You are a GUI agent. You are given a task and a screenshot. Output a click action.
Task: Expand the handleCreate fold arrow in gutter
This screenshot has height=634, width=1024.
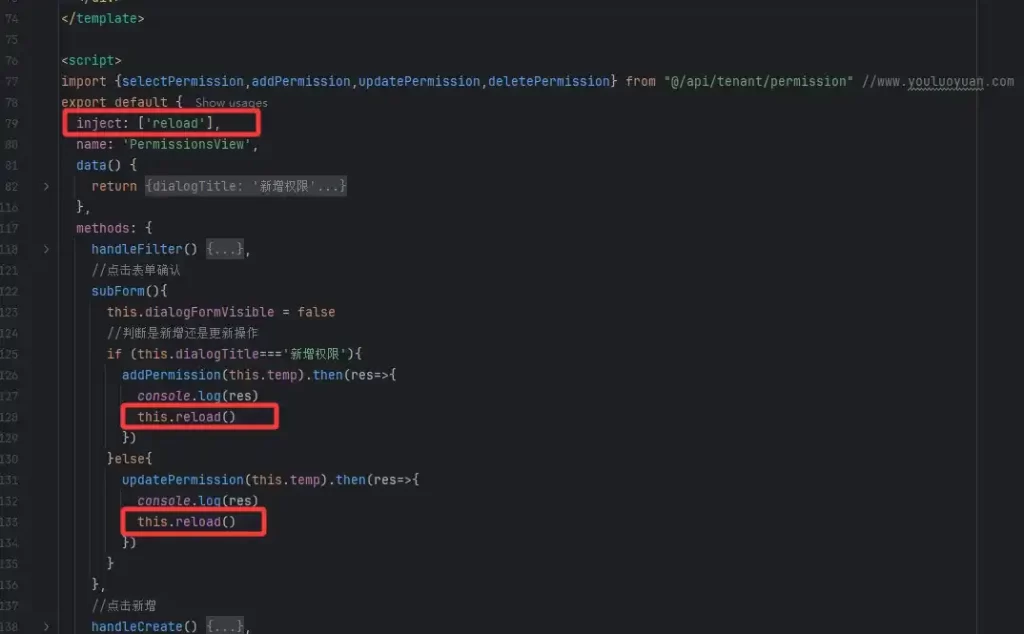[46, 626]
